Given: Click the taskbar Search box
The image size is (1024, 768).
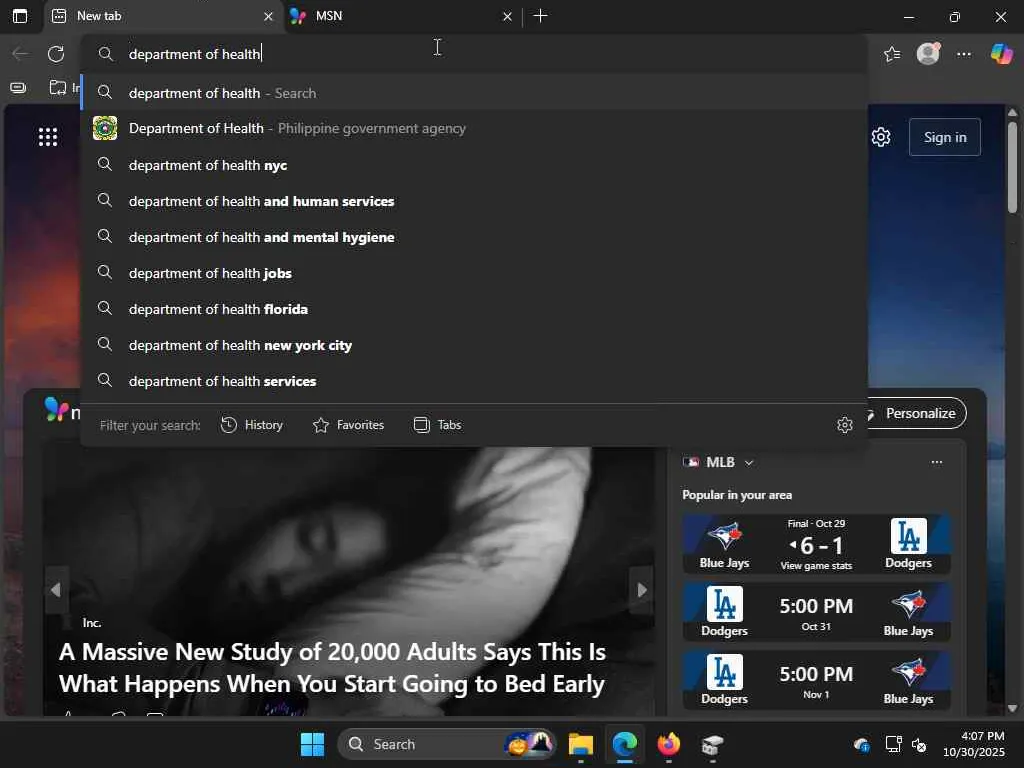Looking at the screenshot, I should (x=447, y=744).
